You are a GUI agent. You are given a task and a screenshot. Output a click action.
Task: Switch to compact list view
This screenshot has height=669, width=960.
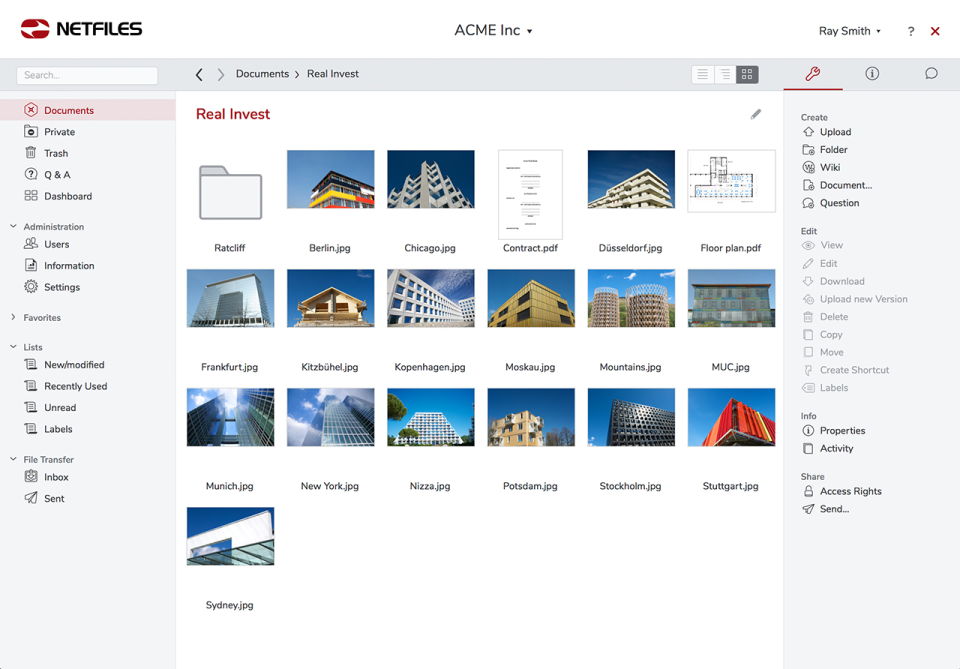click(x=724, y=74)
